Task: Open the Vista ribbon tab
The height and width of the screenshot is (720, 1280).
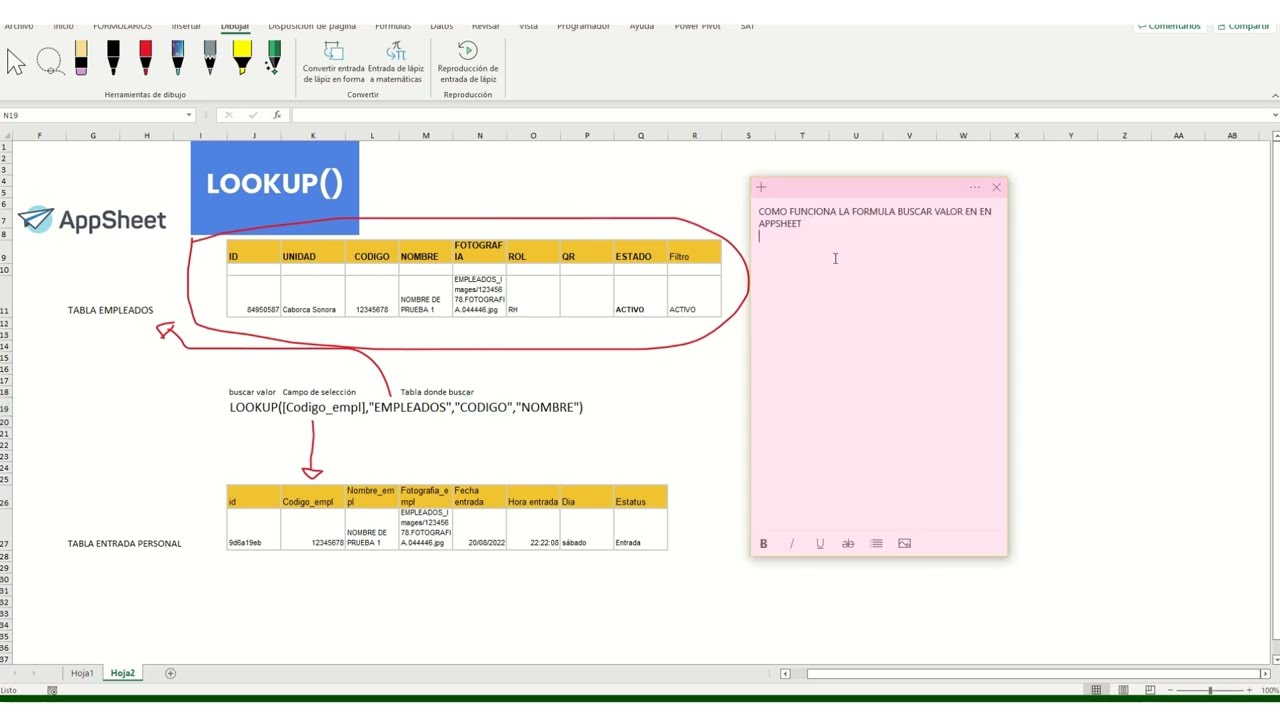Action: (x=528, y=26)
